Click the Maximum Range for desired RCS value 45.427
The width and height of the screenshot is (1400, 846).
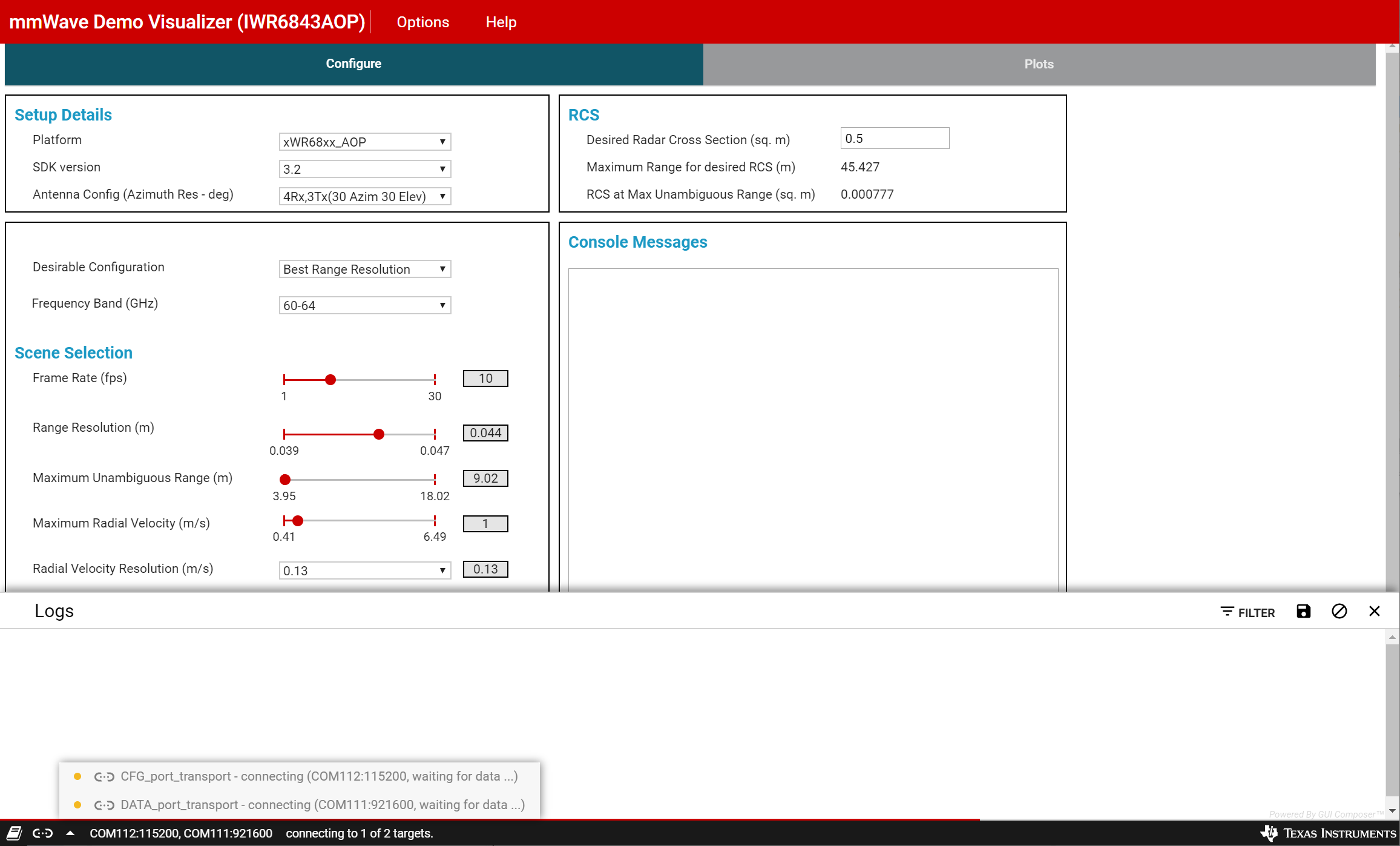[860, 167]
